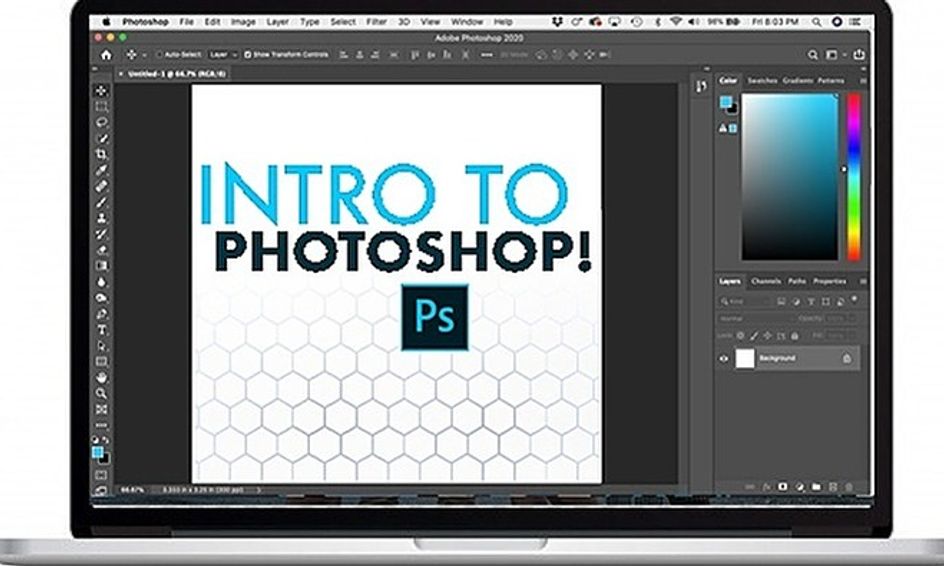Image resolution: width=944 pixels, height=566 pixels.
Task: Click the Background layer thumbnail
Action: point(745,358)
